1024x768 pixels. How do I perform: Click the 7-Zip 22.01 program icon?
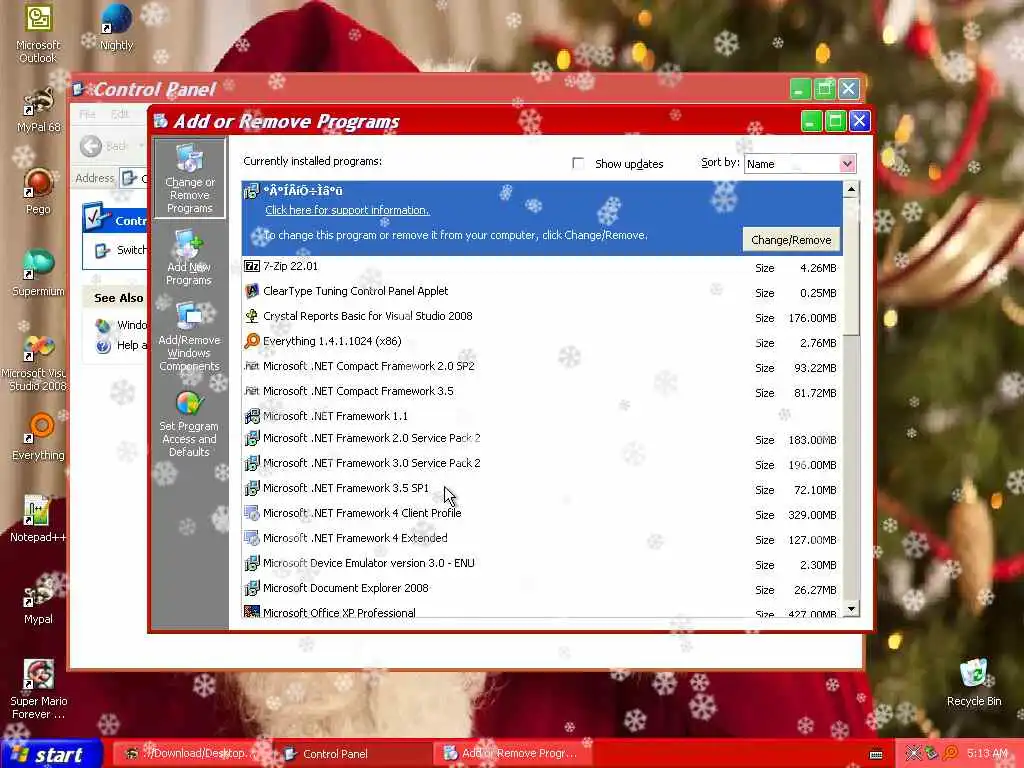point(251,266)
